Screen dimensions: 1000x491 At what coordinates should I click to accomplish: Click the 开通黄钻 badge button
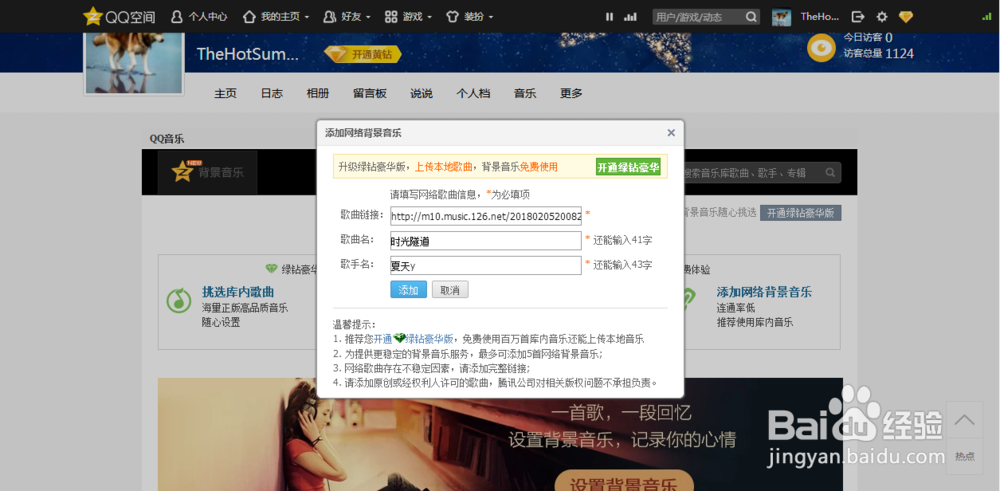coord(362,54)
